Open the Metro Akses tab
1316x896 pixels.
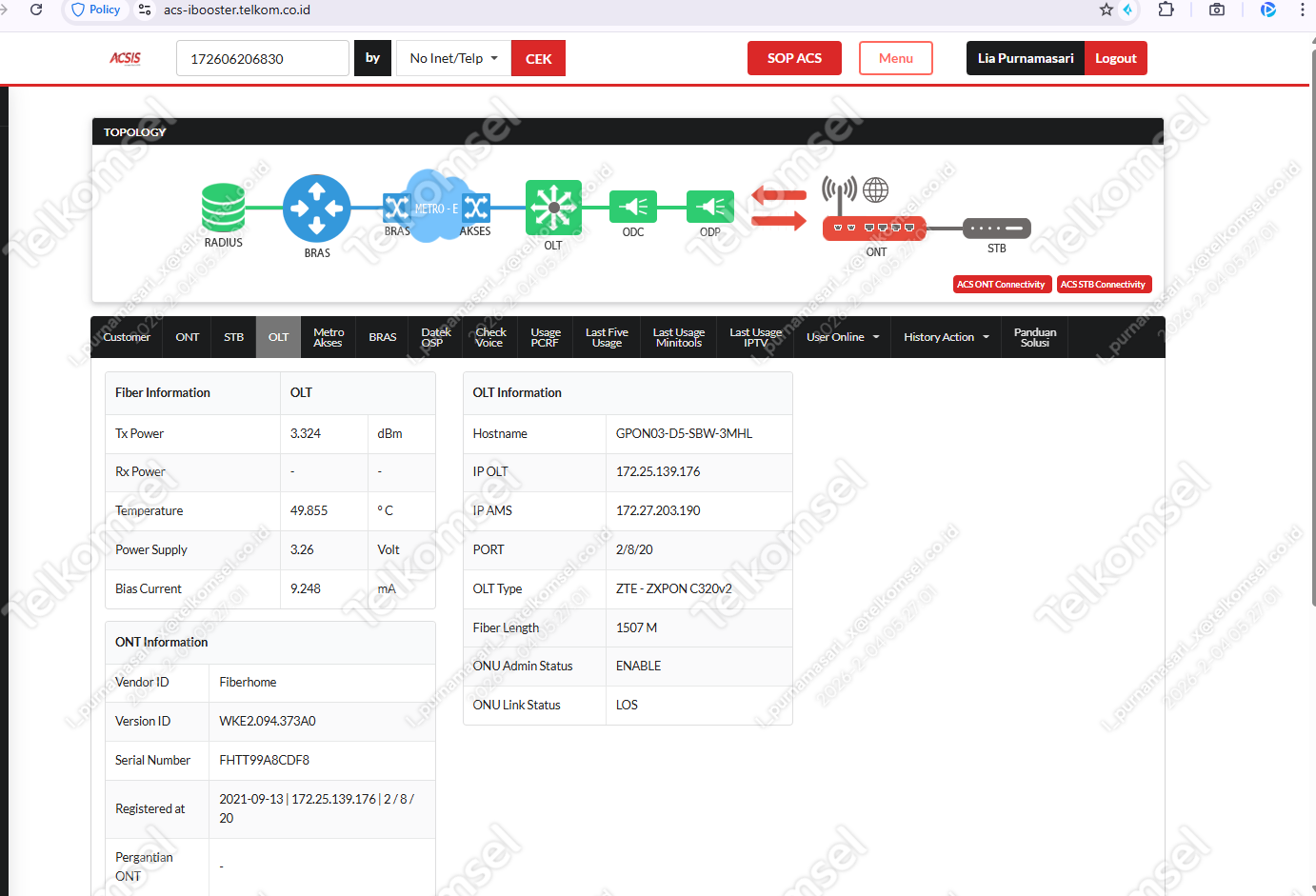(x=328, y=337)
